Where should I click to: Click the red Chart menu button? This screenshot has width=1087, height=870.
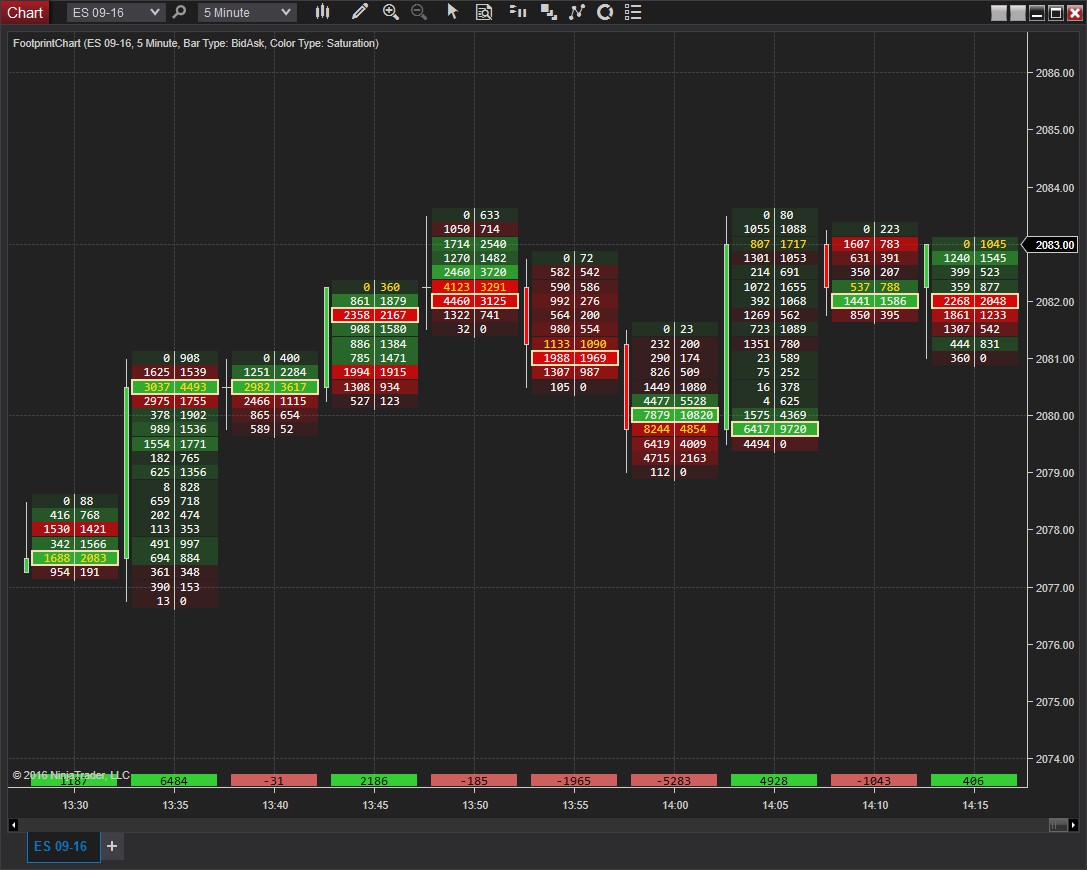(25, 12)
